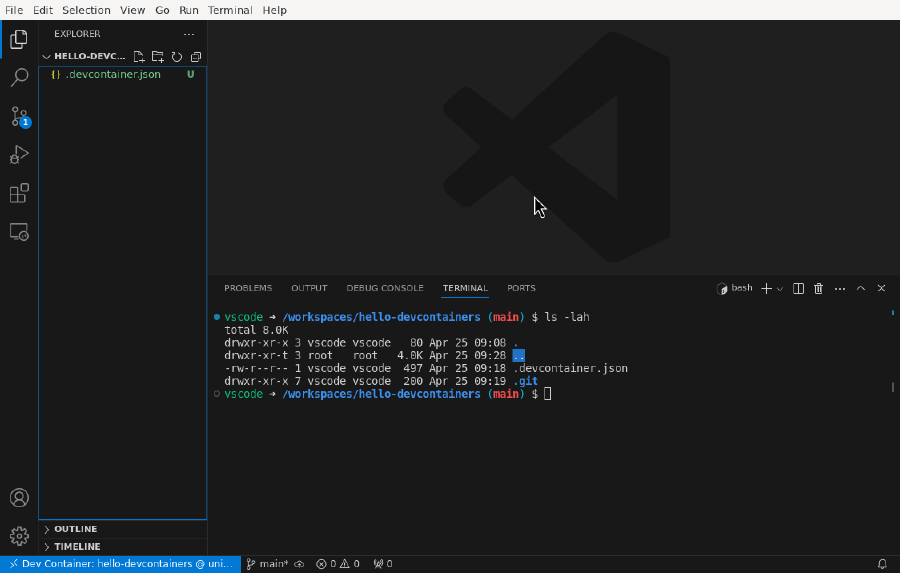Open the launch profile dropdown arrow
Screen dimensions: 900x573
click(x=779, y=289)
